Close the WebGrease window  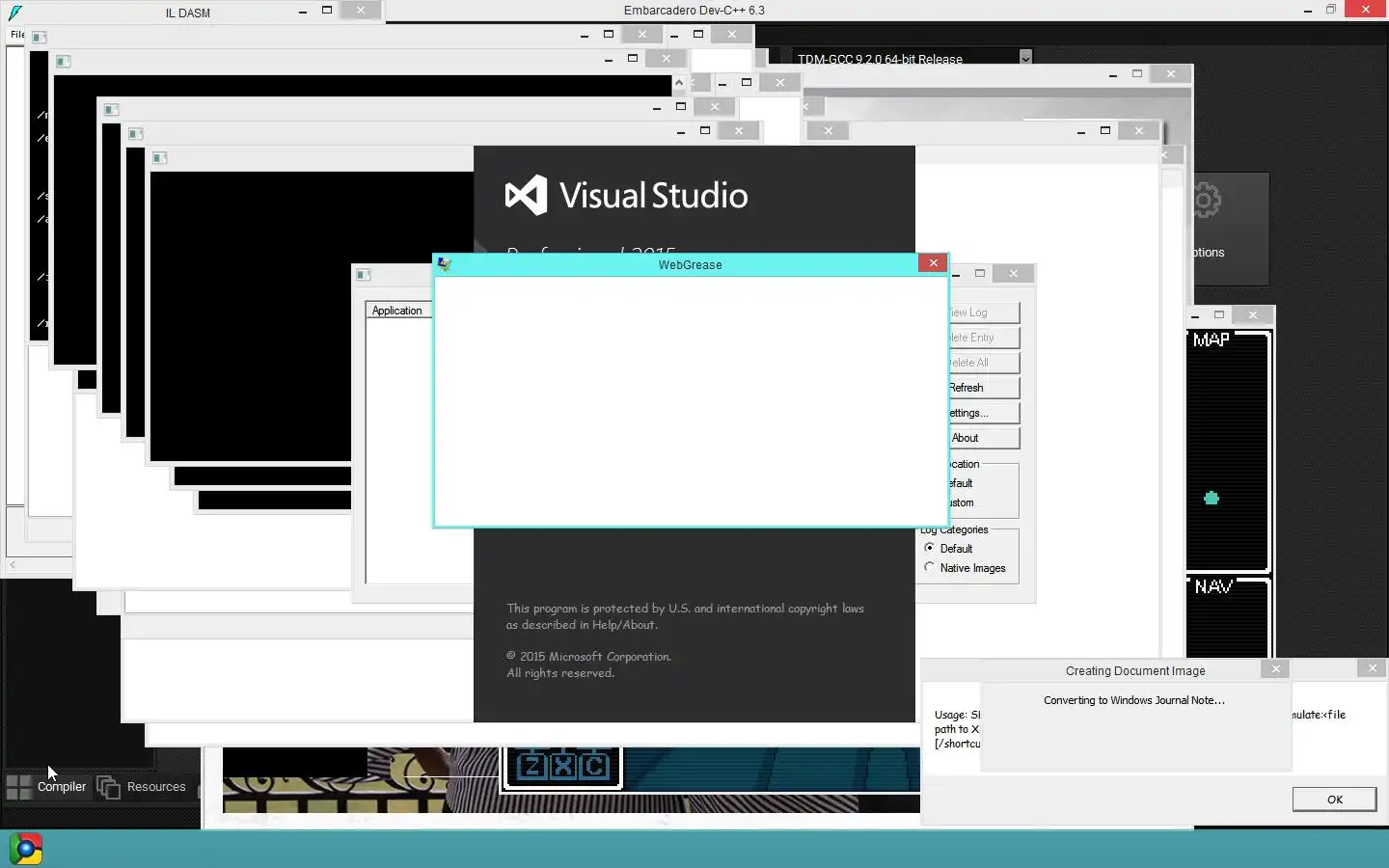click(933, 262)
